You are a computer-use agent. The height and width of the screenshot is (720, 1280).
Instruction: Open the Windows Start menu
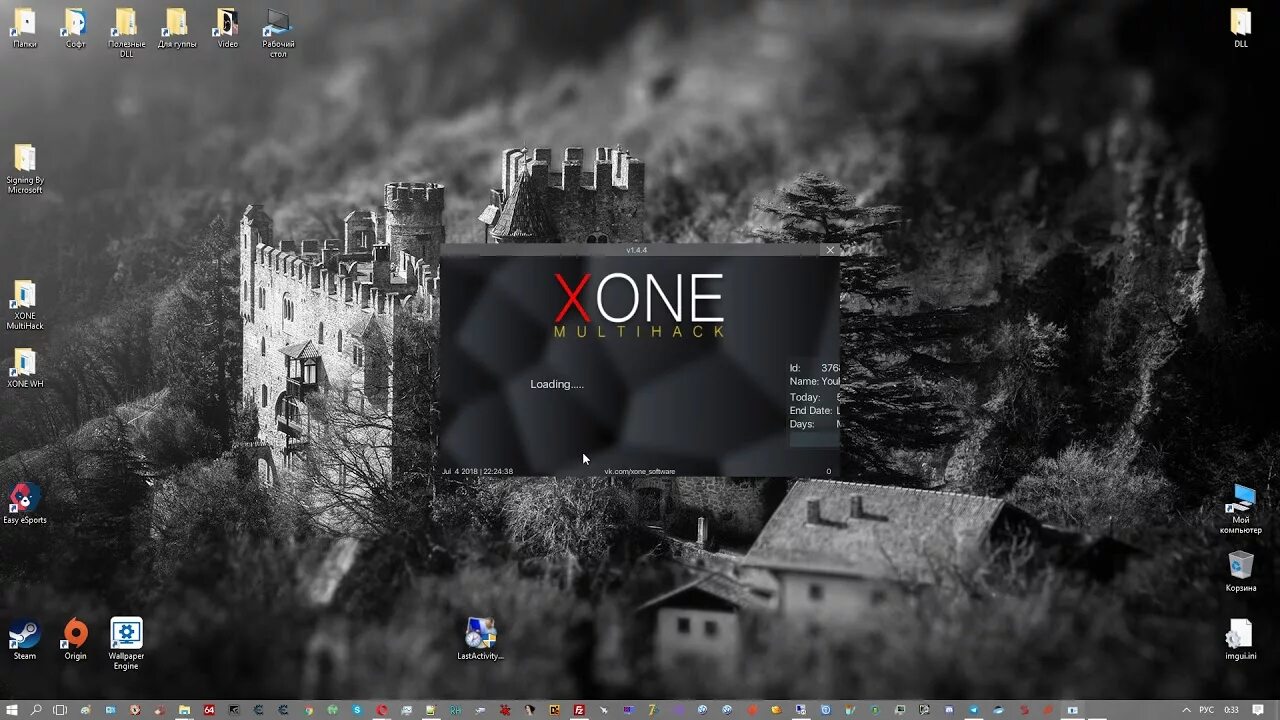(x=11, y=710)
